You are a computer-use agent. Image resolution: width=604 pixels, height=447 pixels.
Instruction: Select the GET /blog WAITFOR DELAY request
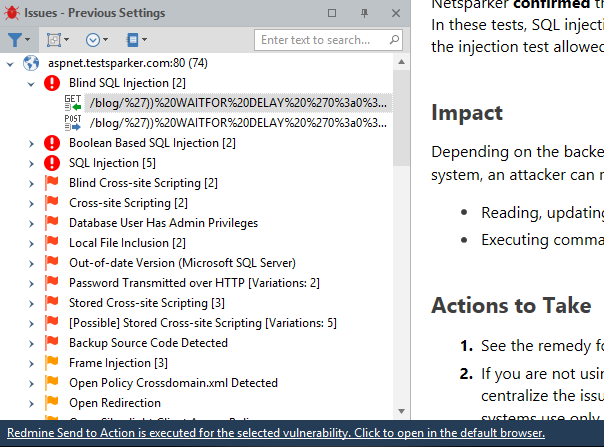point(237,102)
